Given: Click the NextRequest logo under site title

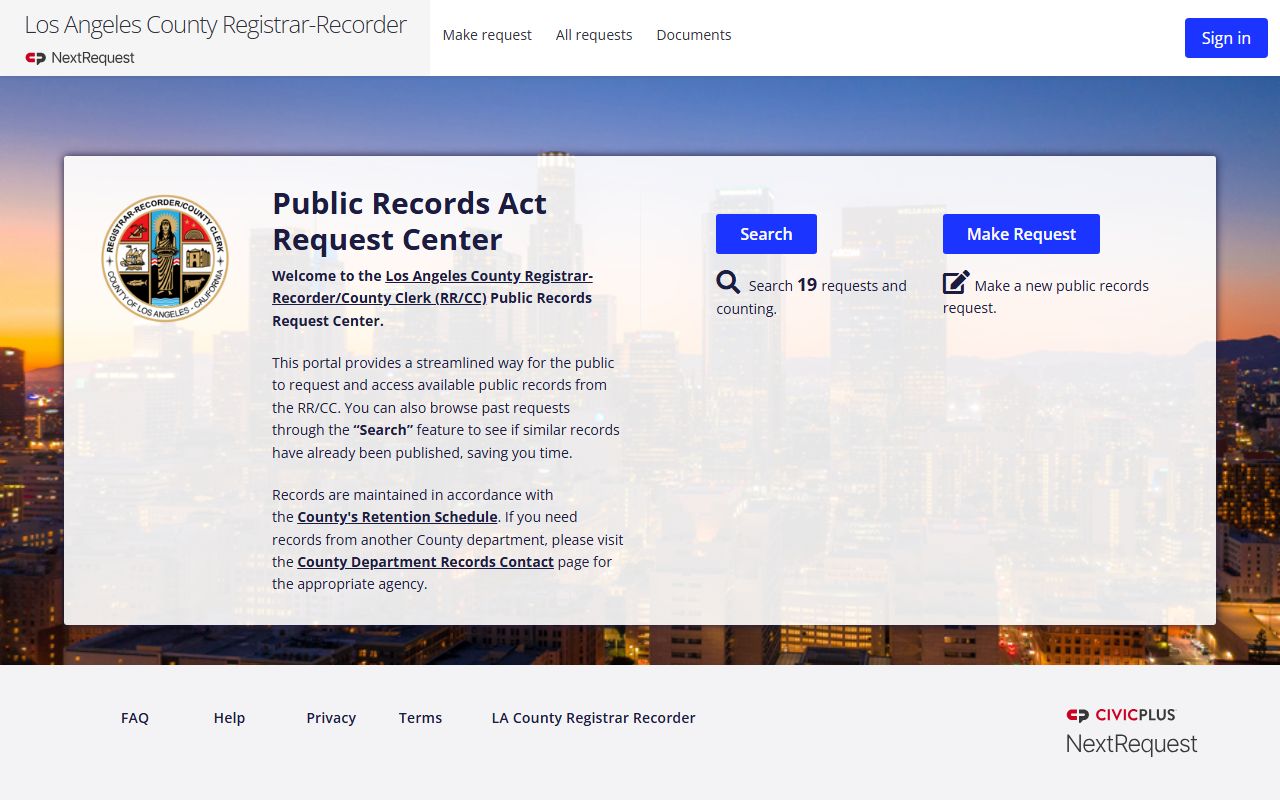Looking at the screenshot, I should [x=80, y=58].
